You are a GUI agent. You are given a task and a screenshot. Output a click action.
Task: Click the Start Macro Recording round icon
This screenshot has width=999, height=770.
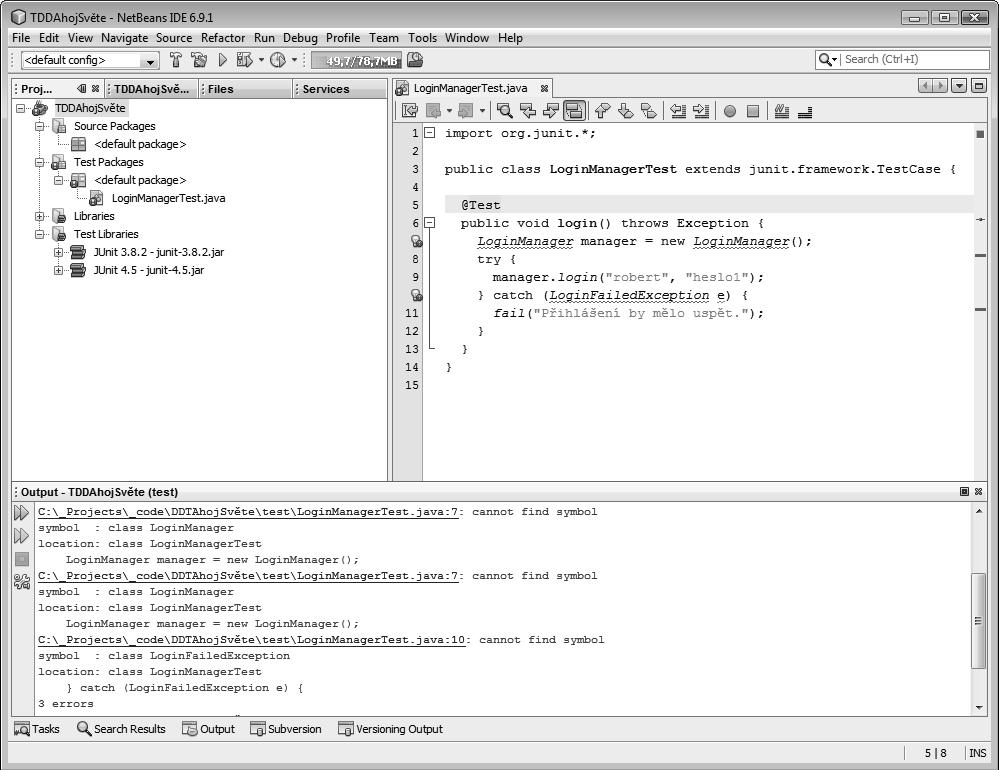coord(730,111)
